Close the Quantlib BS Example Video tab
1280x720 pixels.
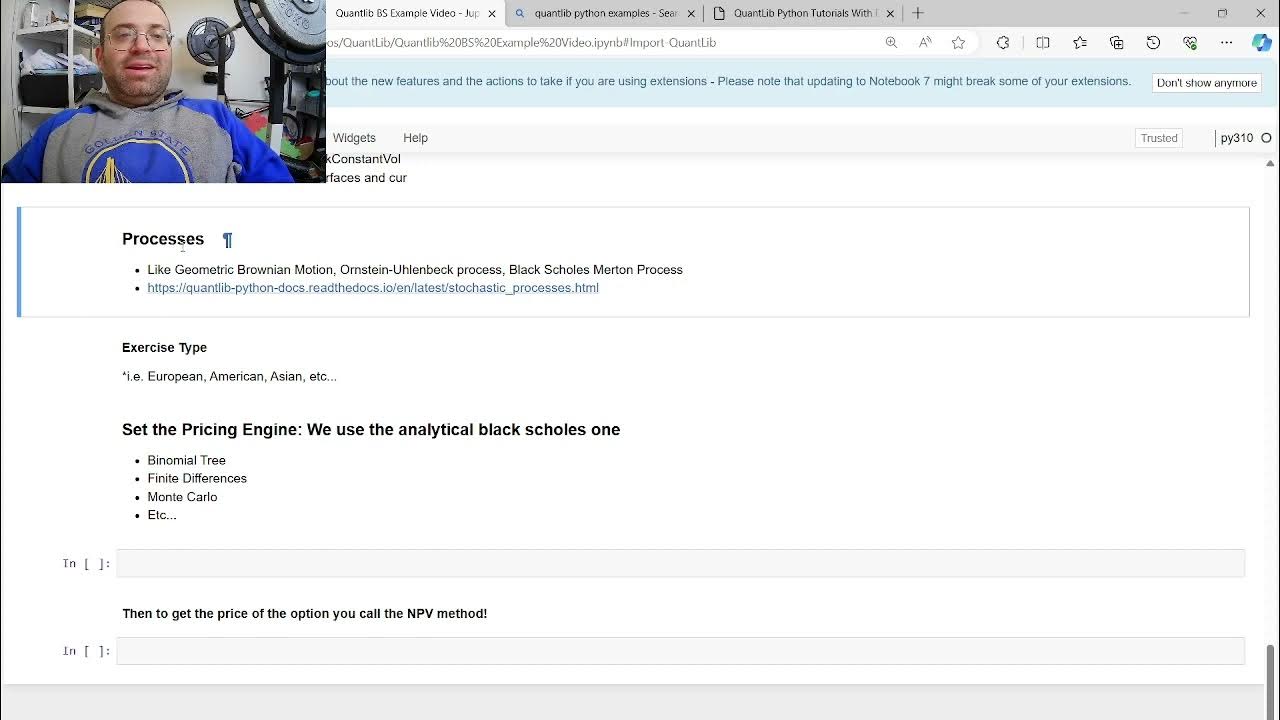[x=491, y=14]
